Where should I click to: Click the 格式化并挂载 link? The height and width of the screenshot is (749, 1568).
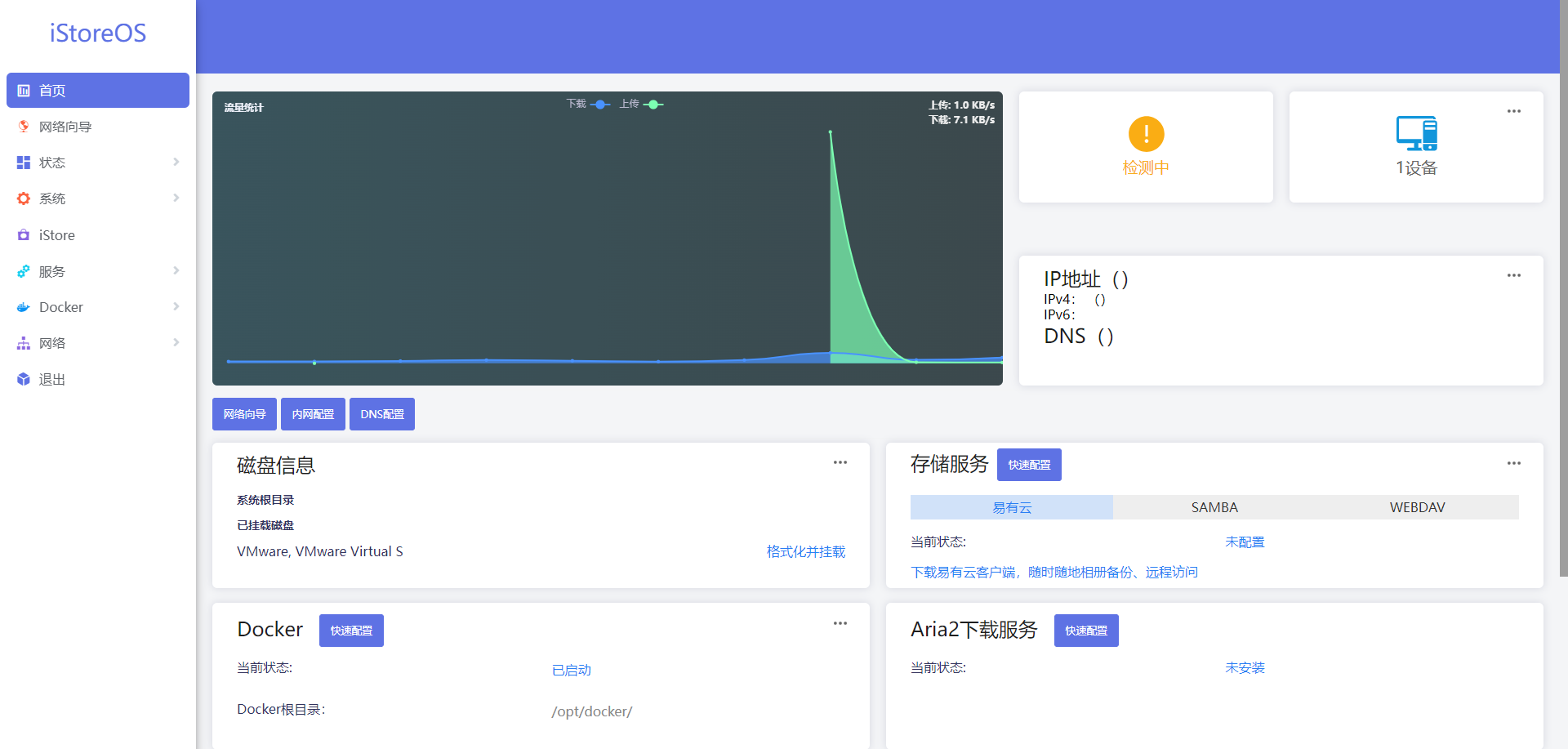click(x=805, y=552)
